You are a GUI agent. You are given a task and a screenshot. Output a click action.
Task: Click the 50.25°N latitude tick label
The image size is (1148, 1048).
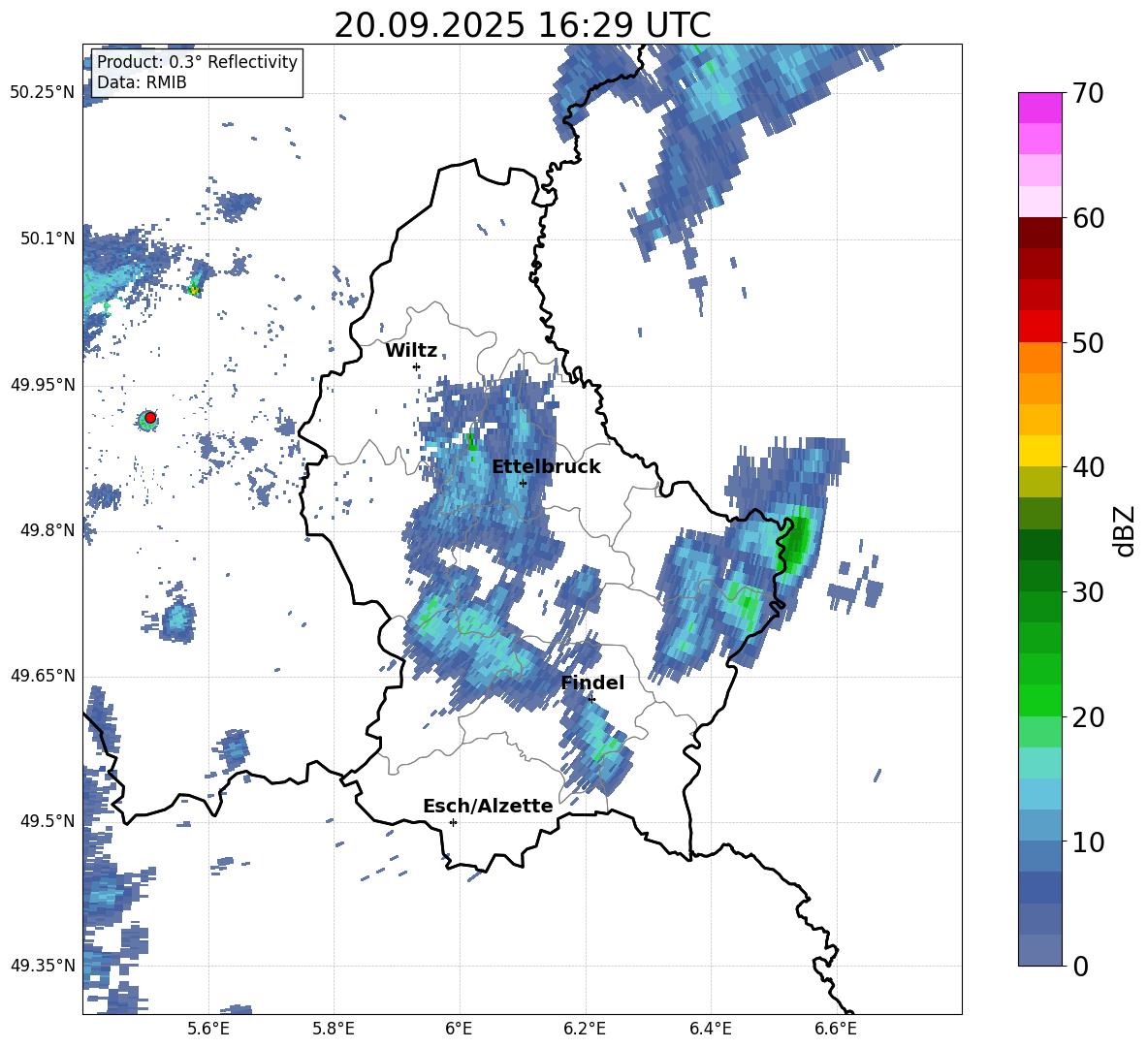(x=43, y=93)
